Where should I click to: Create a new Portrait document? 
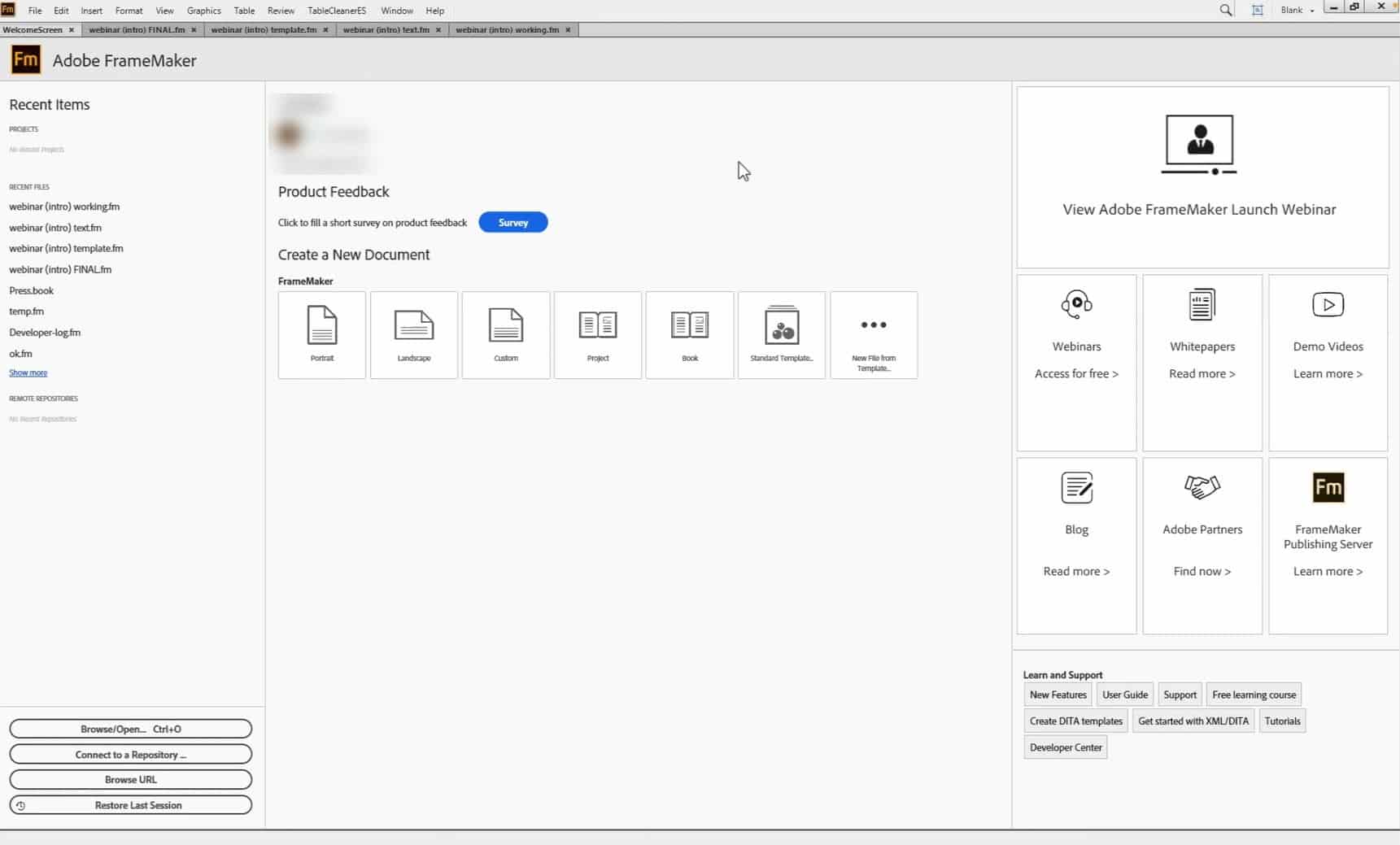(x=321, y=334)
